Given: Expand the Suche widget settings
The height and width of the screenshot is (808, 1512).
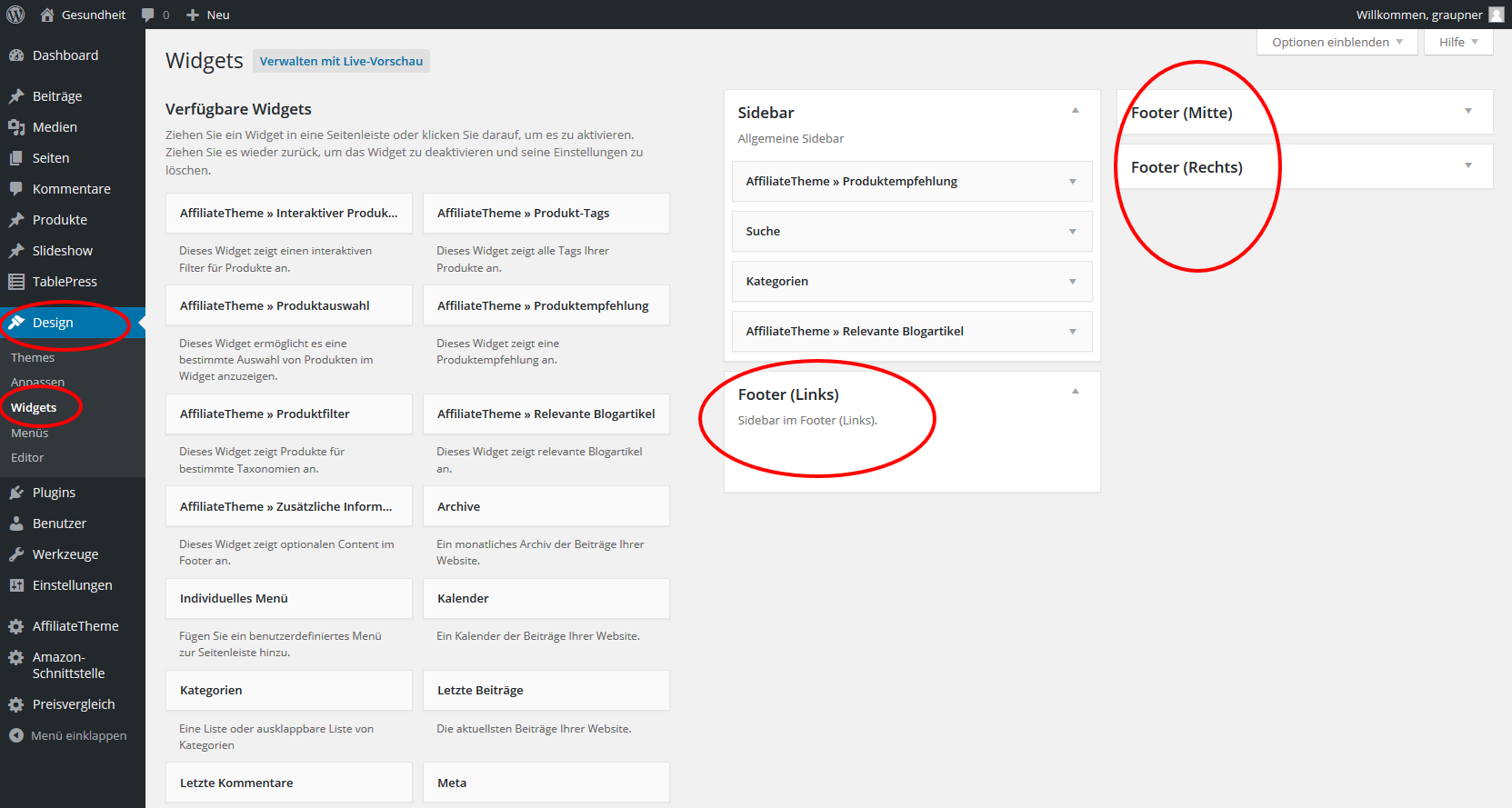Looking at the screenshot, I should coord(1073,232).
